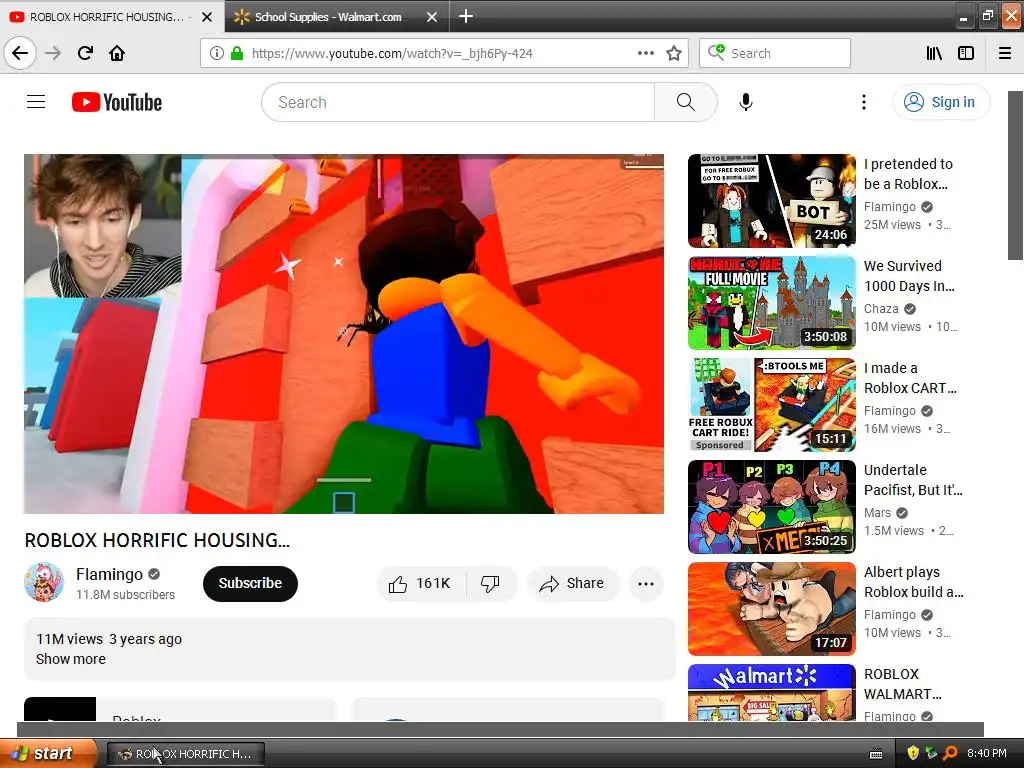
Task: Open the Undertale Pacifist video thumbnail
Action: click(x=772, y=507)
